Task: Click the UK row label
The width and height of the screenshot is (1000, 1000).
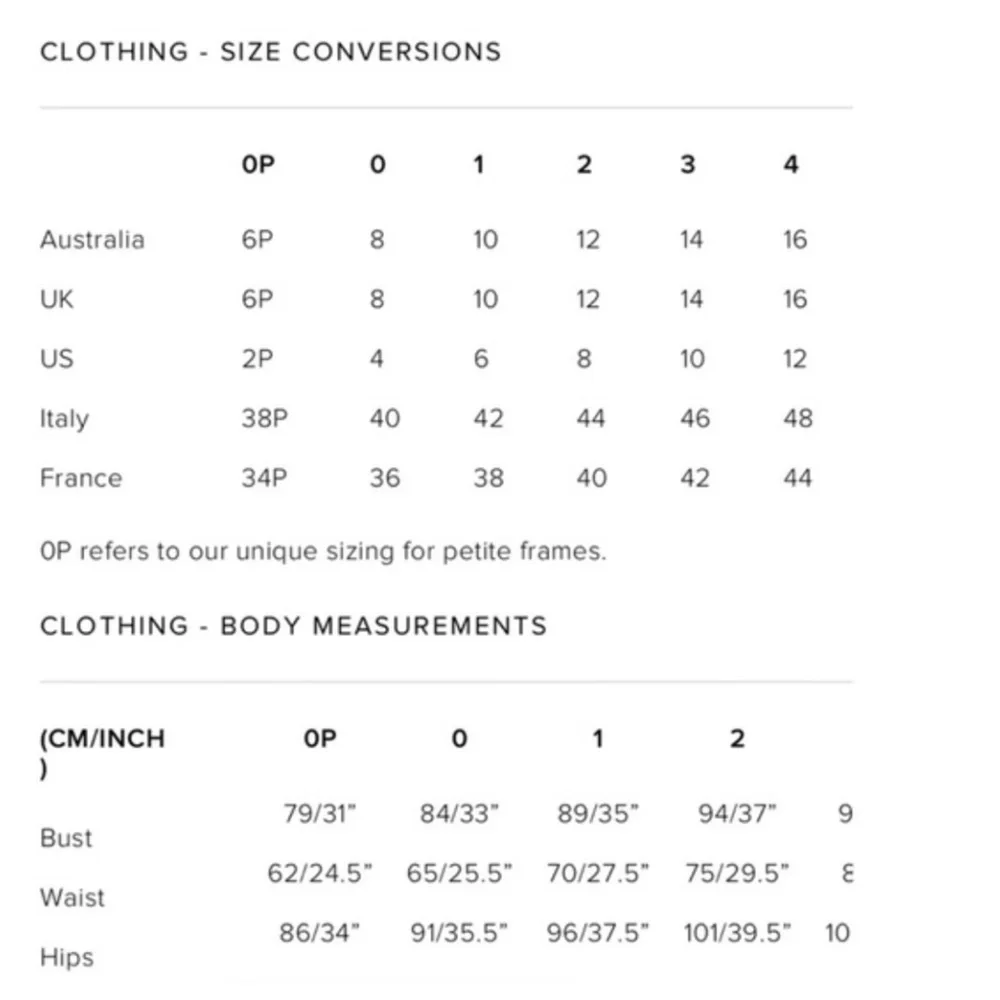Action: coord(57,299)
